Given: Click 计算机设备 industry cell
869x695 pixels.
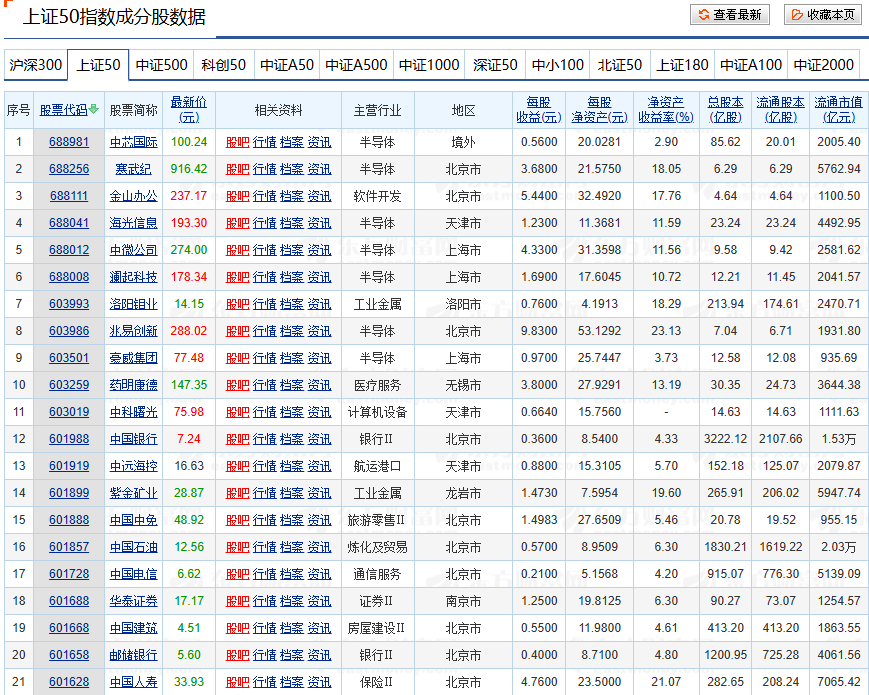Looking at the screenshot, I should coord(377,412).
